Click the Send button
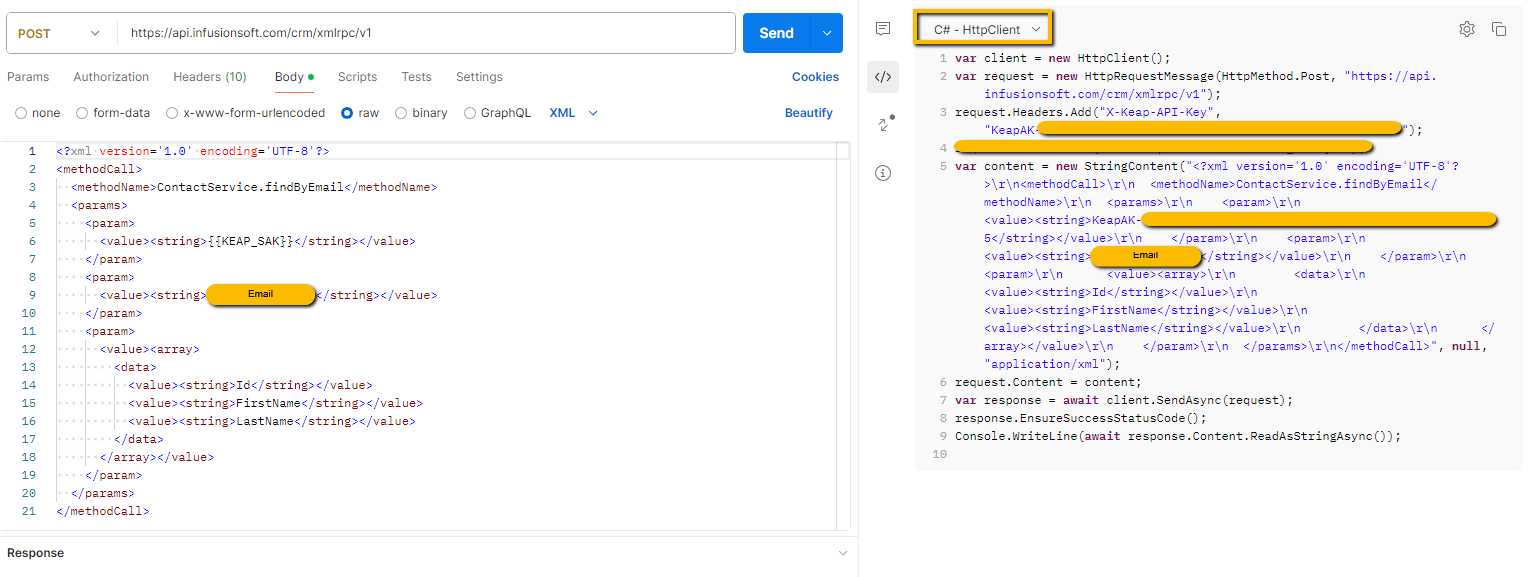The height and width of the screenshot is (577, 1530). pyautogui.click(x=776, y=33)
